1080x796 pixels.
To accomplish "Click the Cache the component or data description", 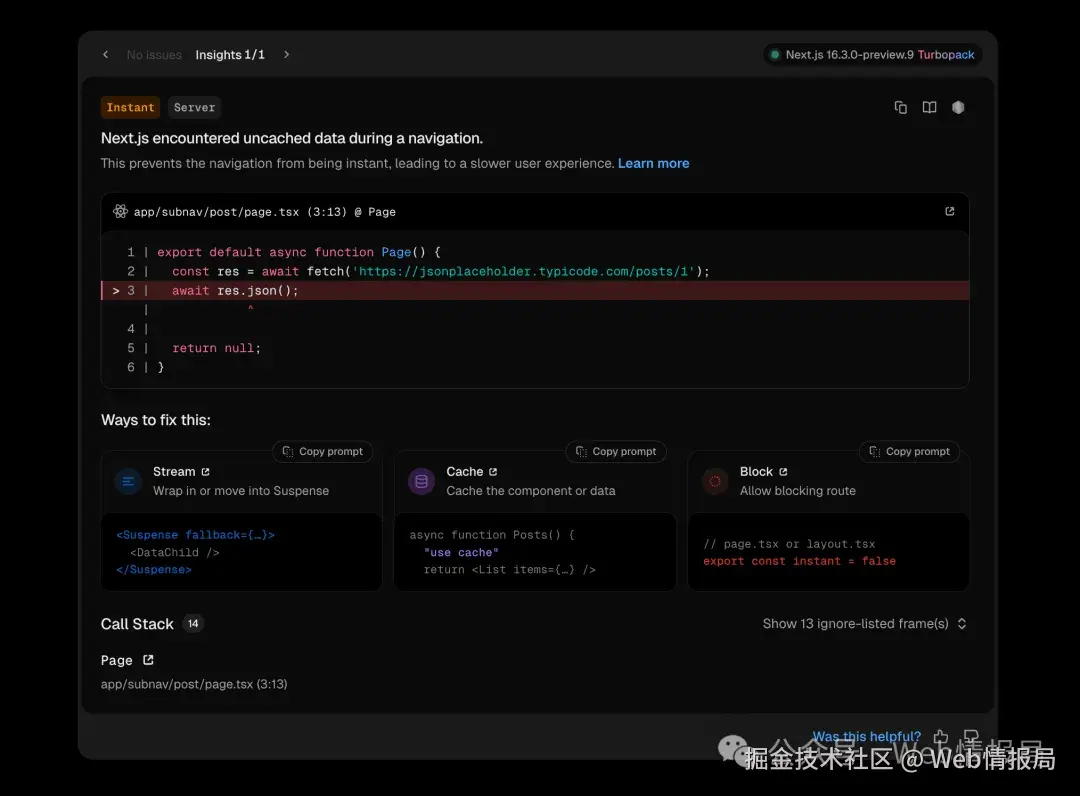I will pos(531,491).
